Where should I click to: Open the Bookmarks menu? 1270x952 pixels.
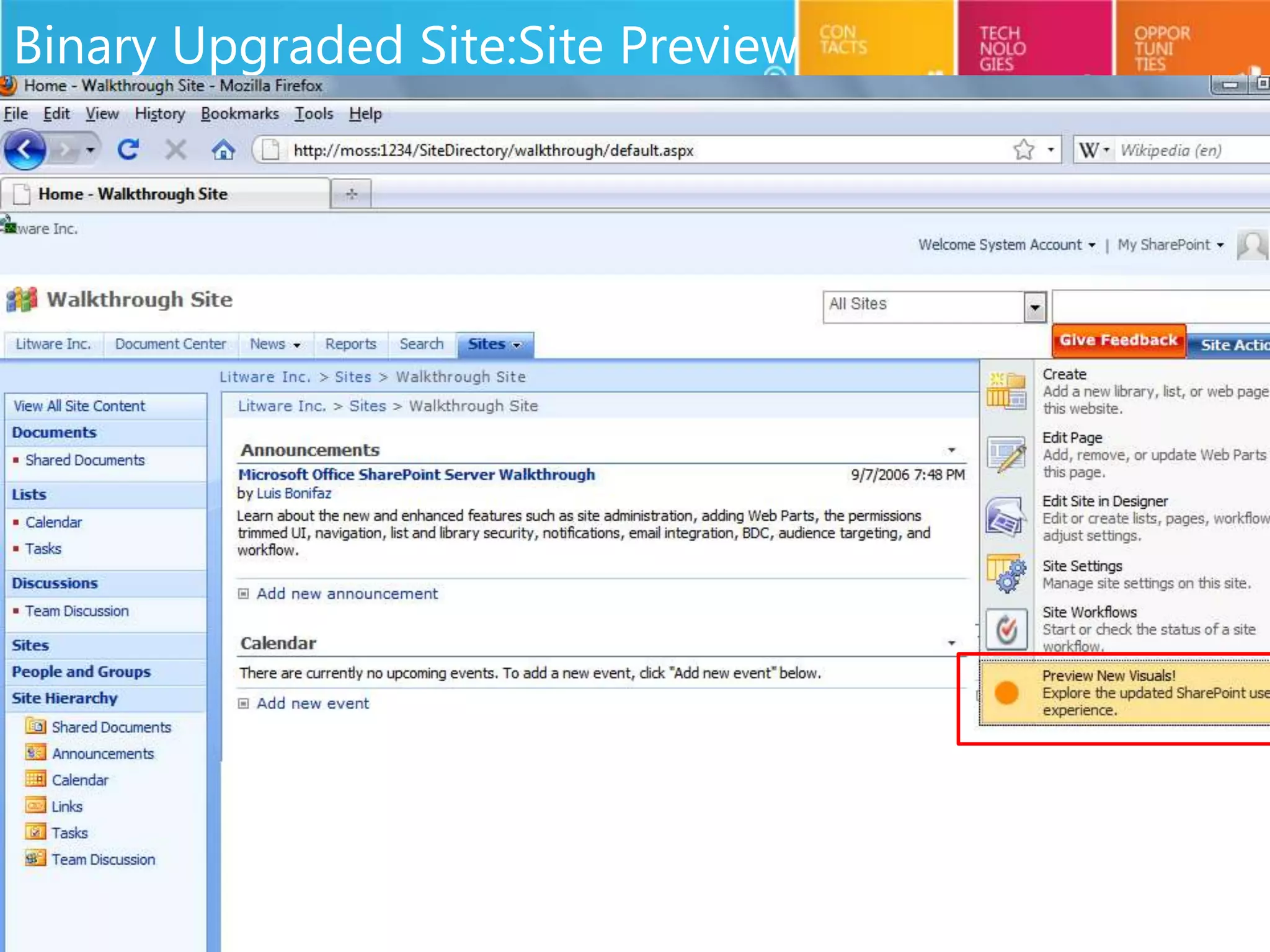tap(239, 114)
